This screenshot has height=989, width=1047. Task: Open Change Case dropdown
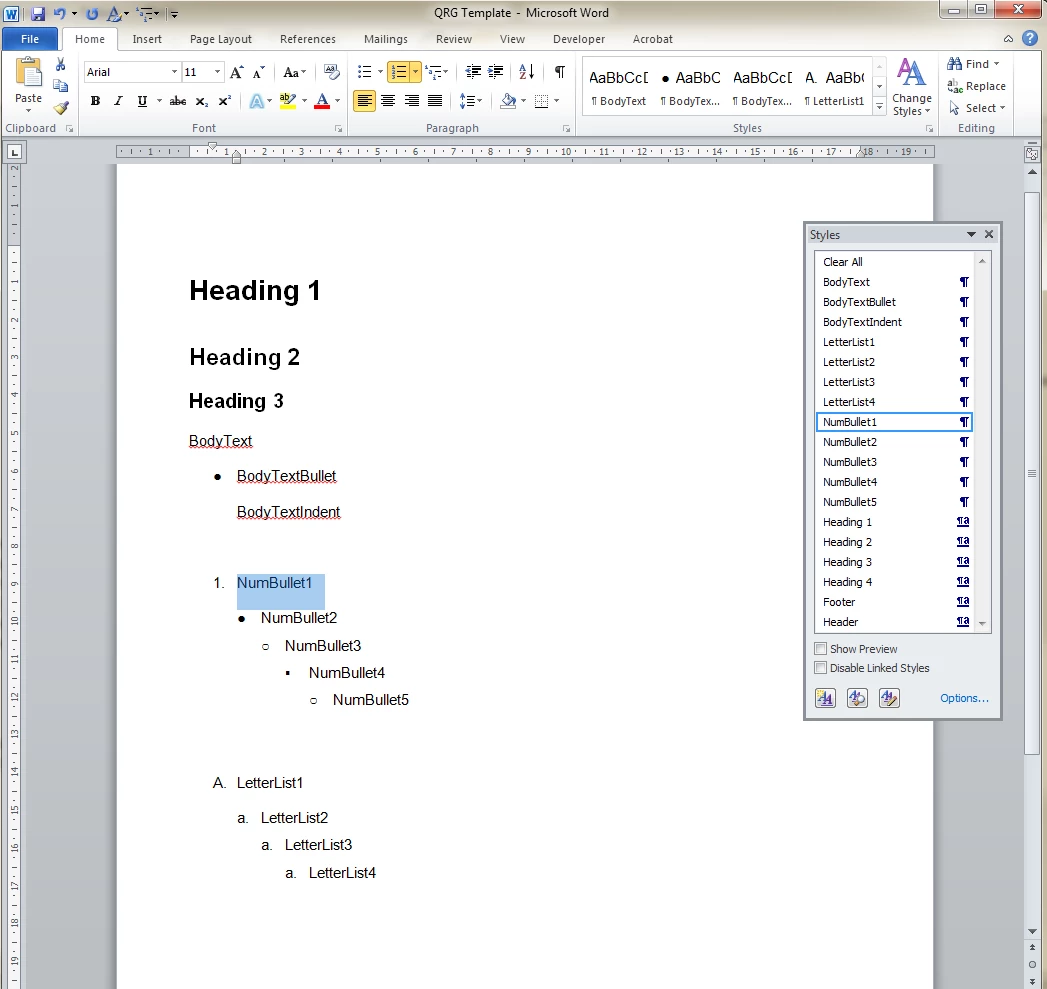tap(294, 72)
